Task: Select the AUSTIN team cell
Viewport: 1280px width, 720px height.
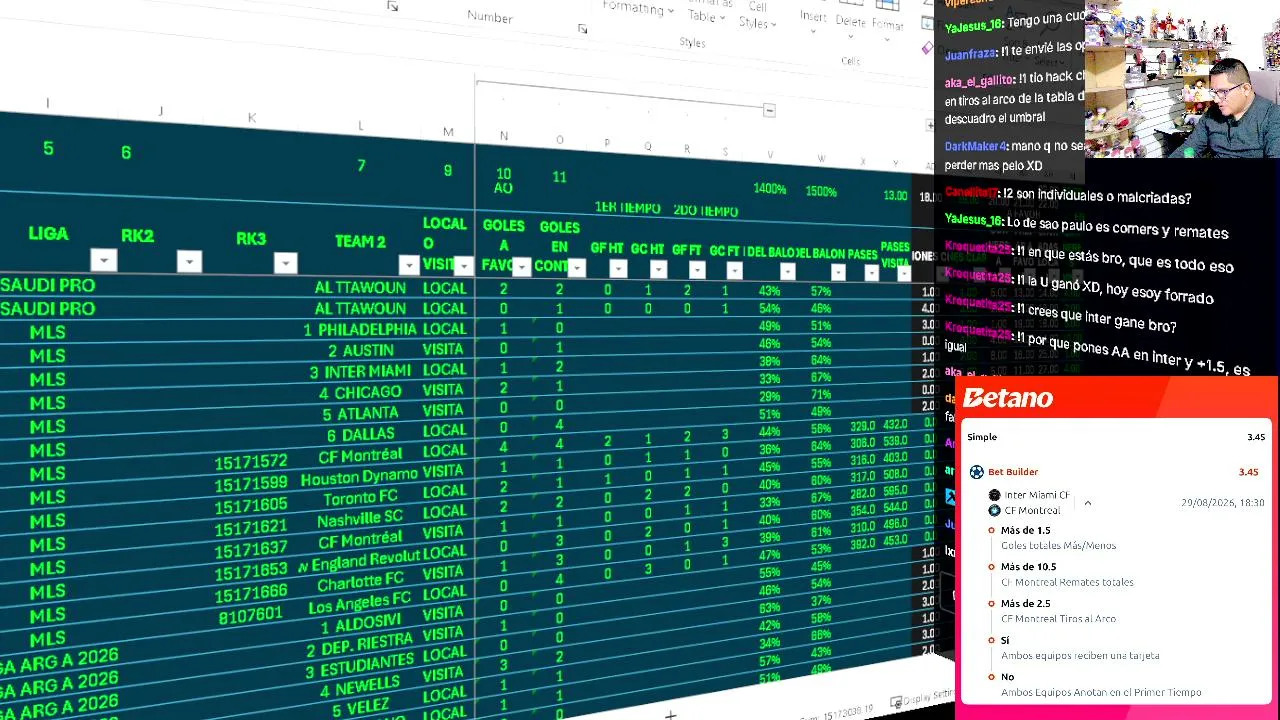Action: [360, 350]
